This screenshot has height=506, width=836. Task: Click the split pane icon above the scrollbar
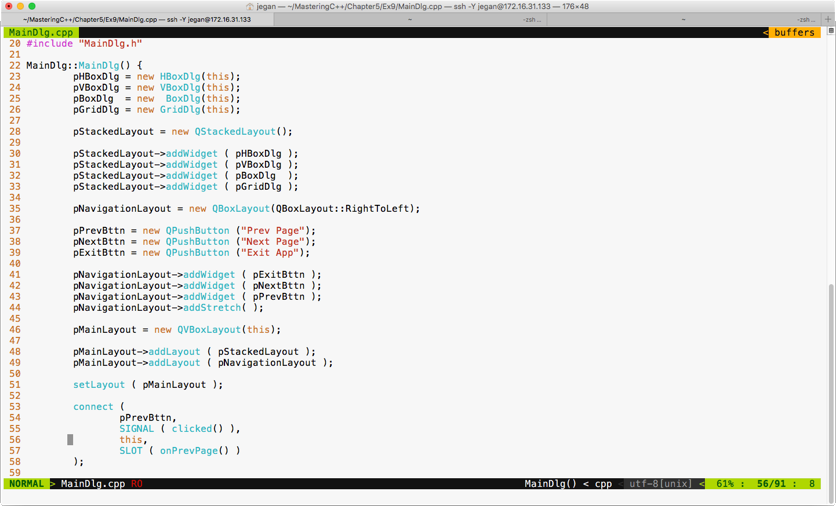(831, 32)
